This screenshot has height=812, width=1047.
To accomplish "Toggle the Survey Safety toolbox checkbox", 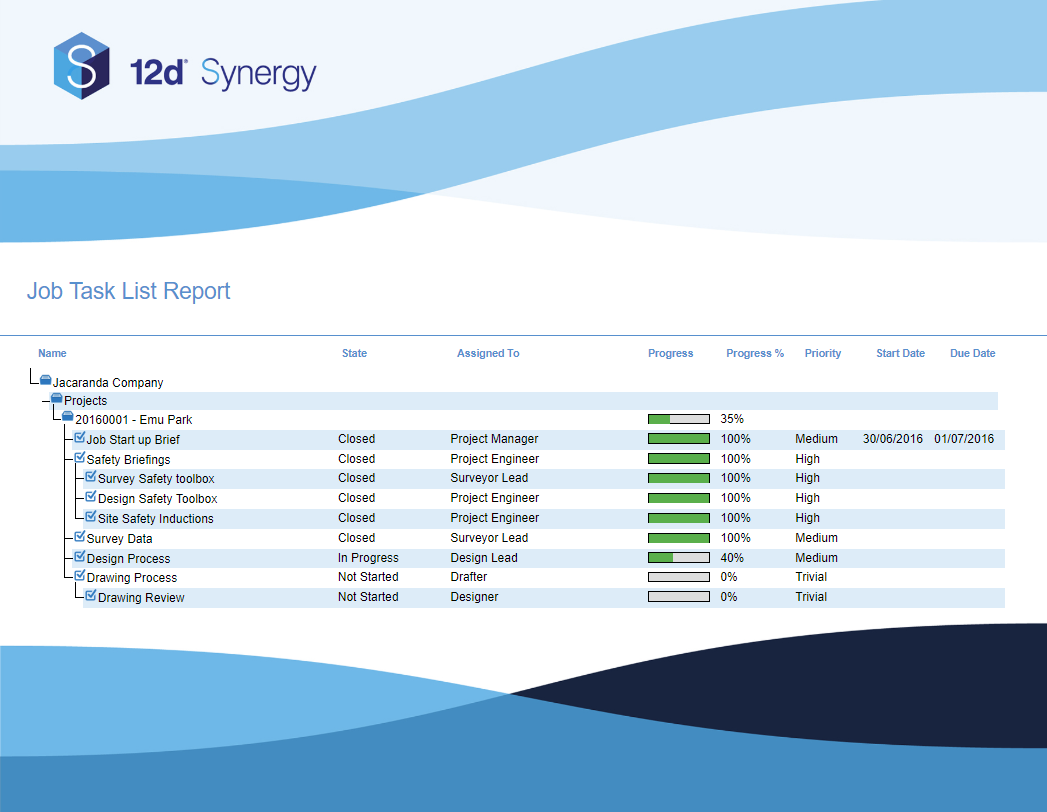I will click(91, 477).
